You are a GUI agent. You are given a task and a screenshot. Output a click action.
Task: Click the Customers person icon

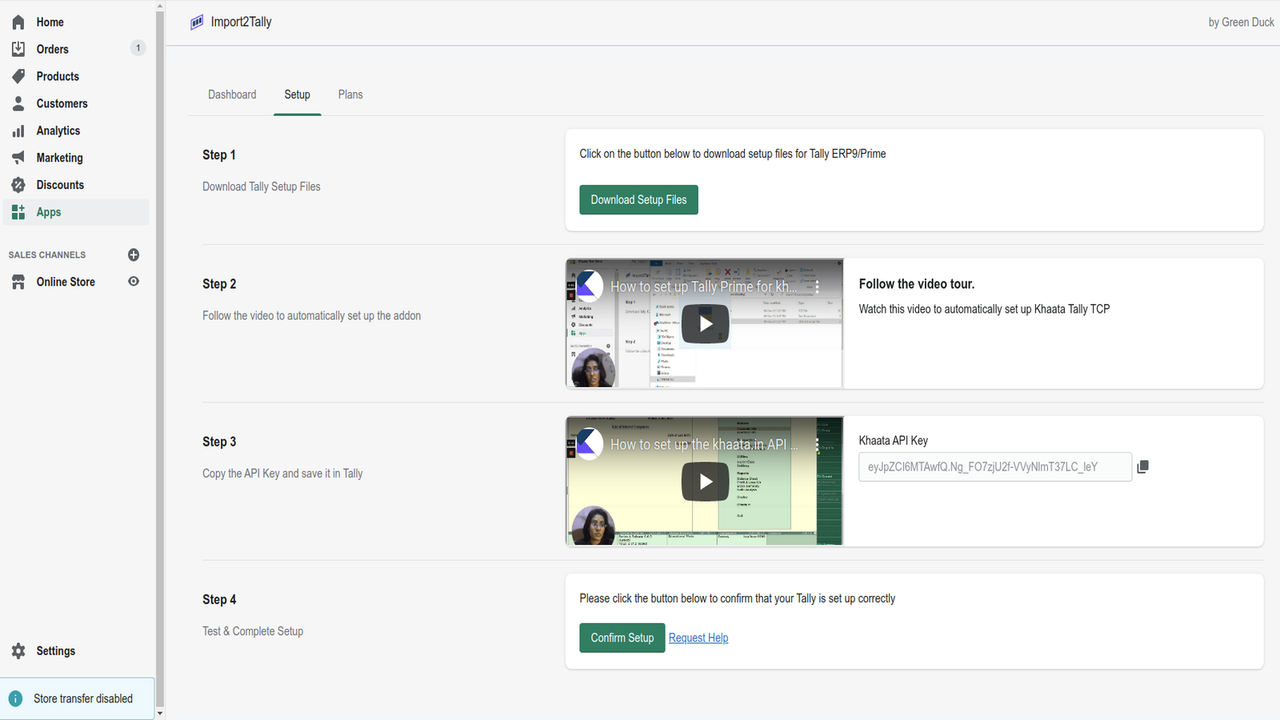[18, 103]
